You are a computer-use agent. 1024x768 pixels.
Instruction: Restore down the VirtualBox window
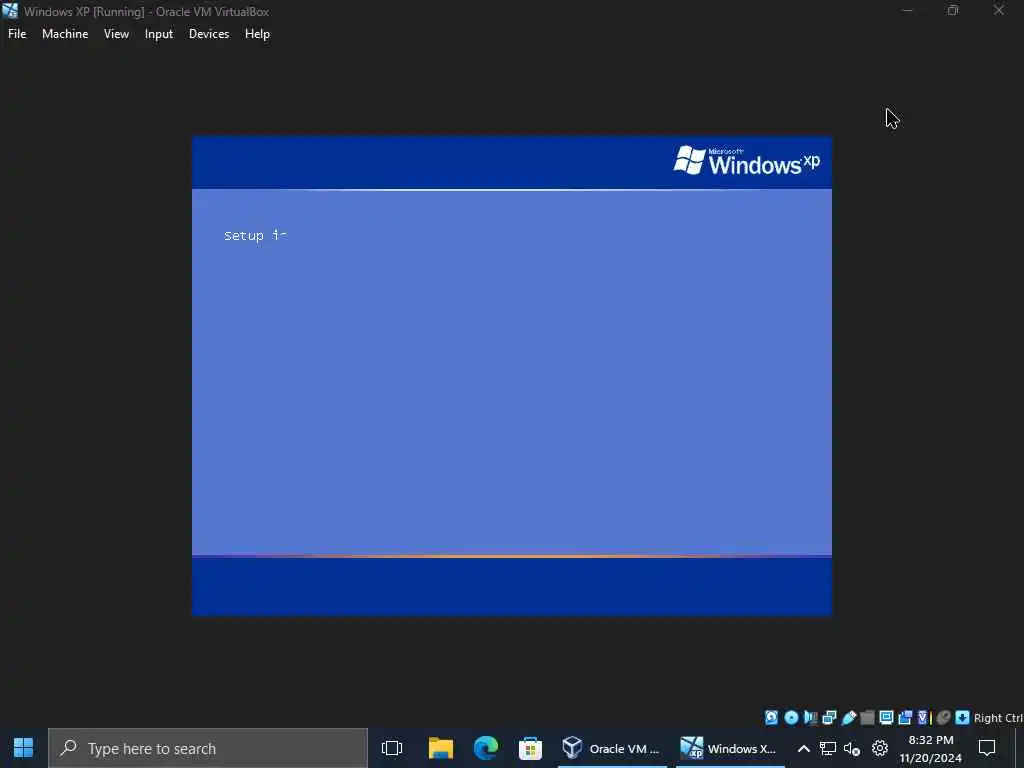[x=953, y=10]
